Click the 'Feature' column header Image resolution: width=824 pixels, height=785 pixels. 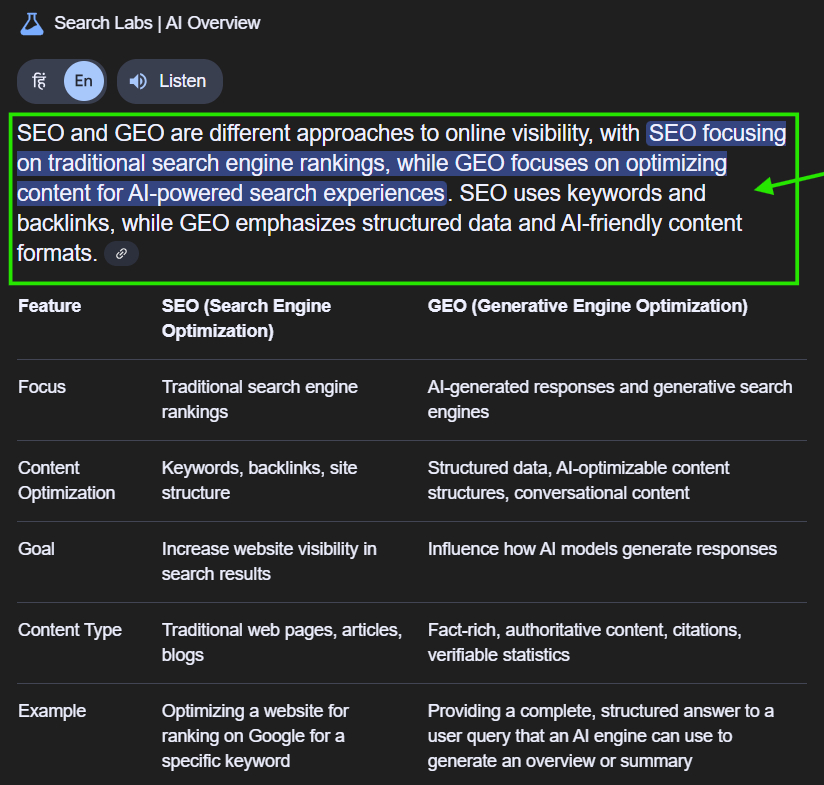pos(49,306)
